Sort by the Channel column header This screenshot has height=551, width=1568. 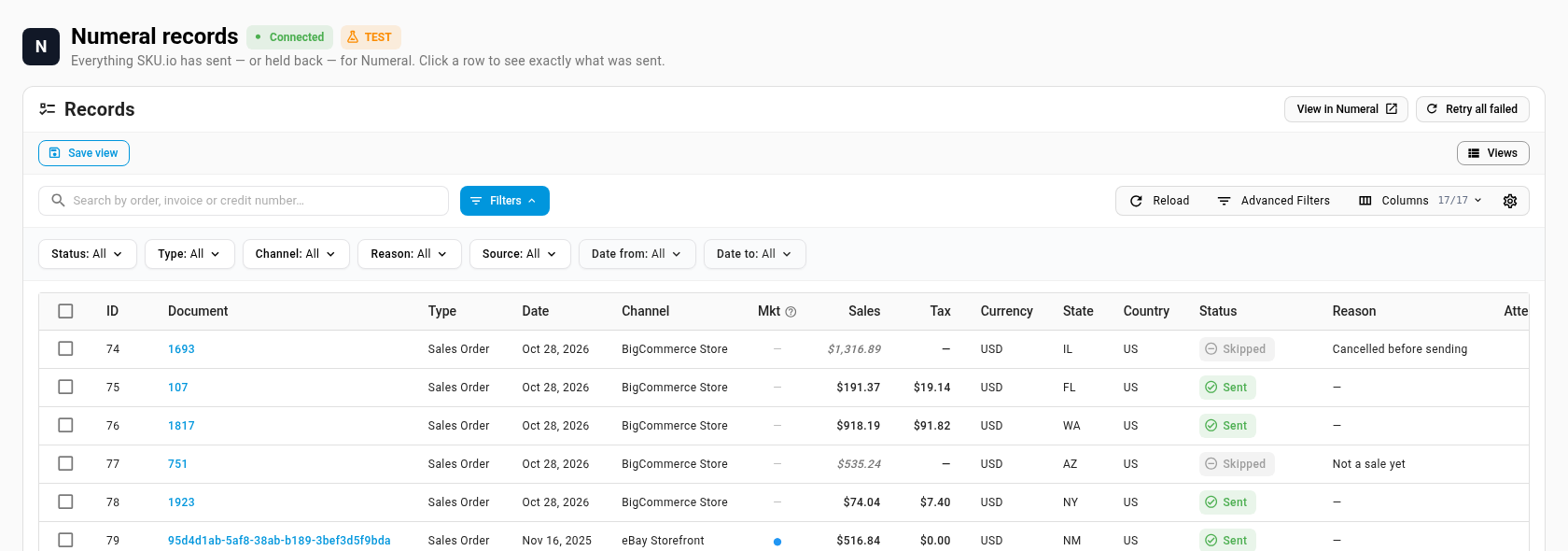click(x=646, y=311)
